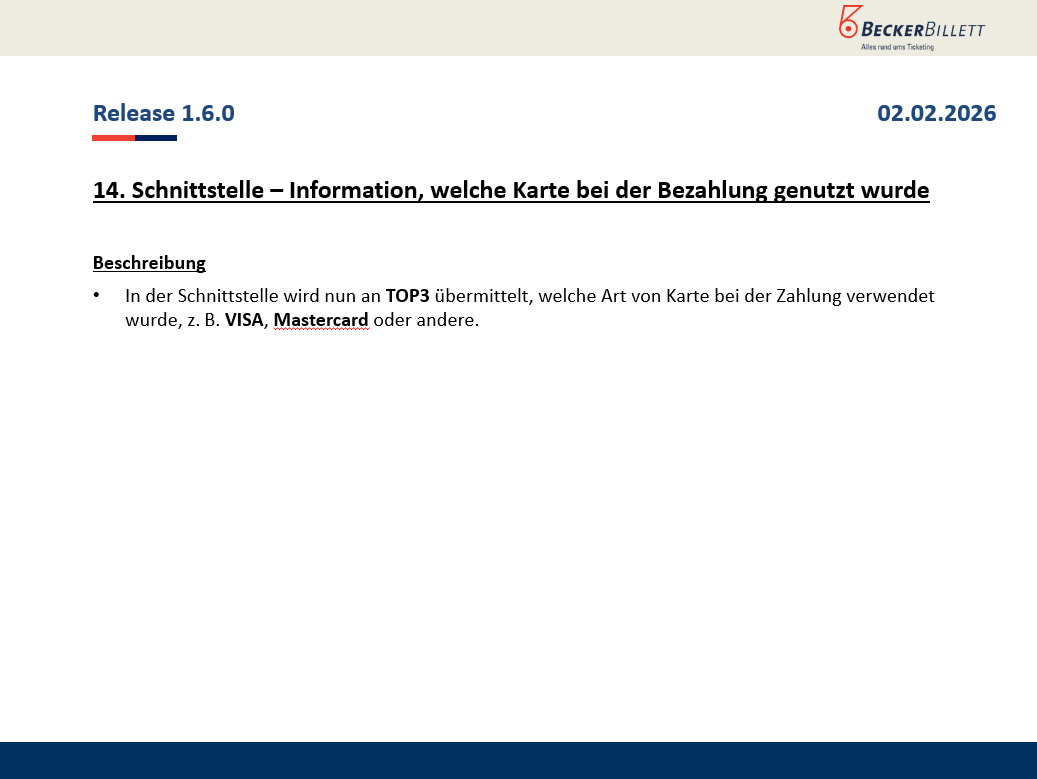Click the words "oder andere" ending the bullet
Screen dimensions: 1037x779
point(426,321)
